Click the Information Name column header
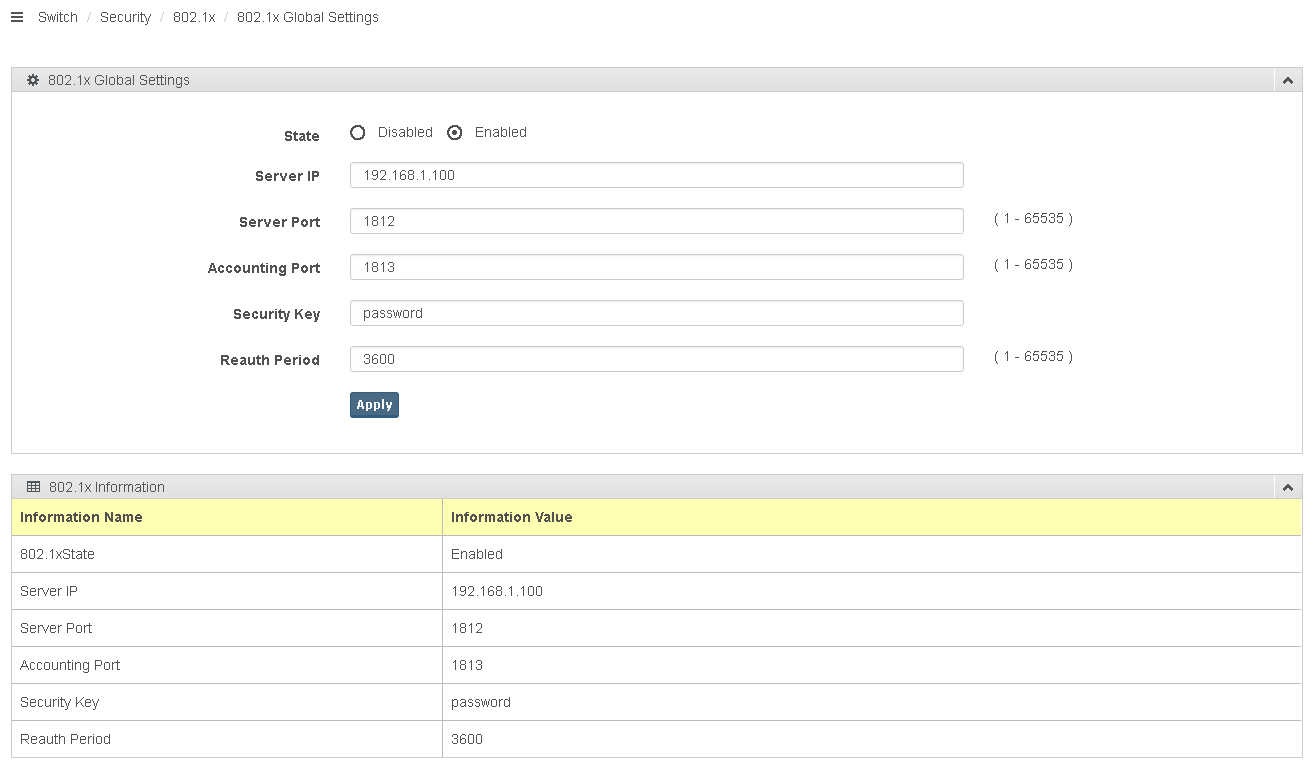 81,517
